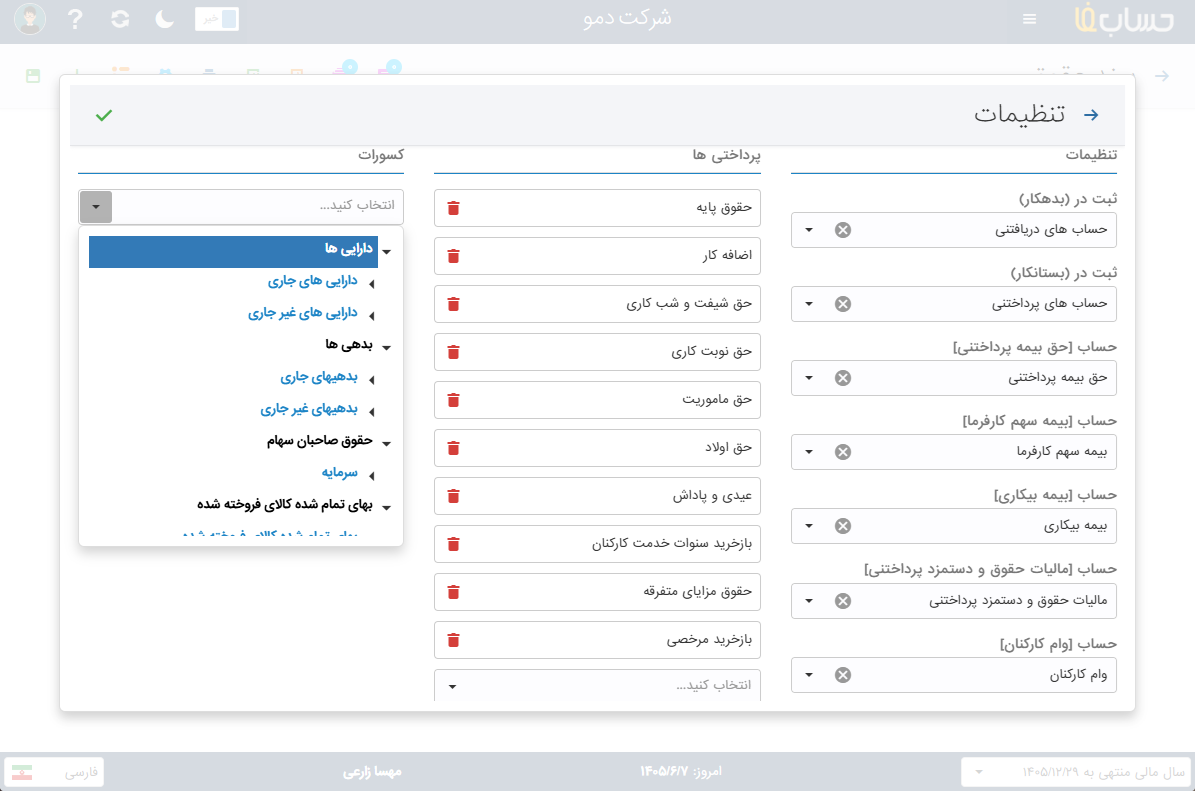Clear the حق بیمه پرداختنی selection
This screenshot has width=1195, height=791.
click(x=843, y=378)
